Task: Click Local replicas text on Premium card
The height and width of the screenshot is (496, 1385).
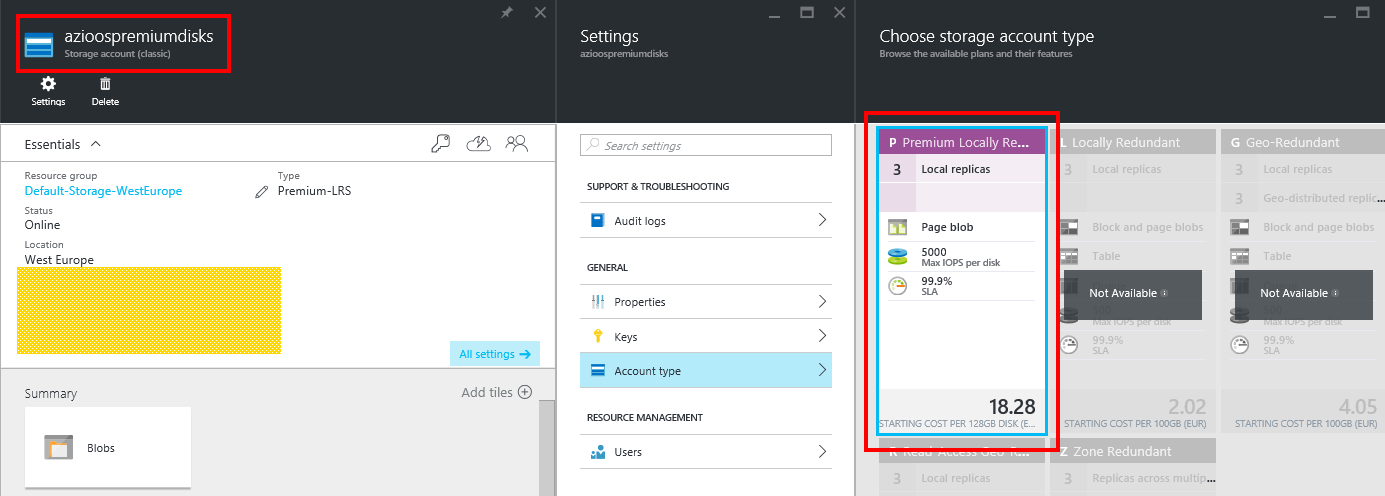Action: pyautogui.click(x=956, y=169)
